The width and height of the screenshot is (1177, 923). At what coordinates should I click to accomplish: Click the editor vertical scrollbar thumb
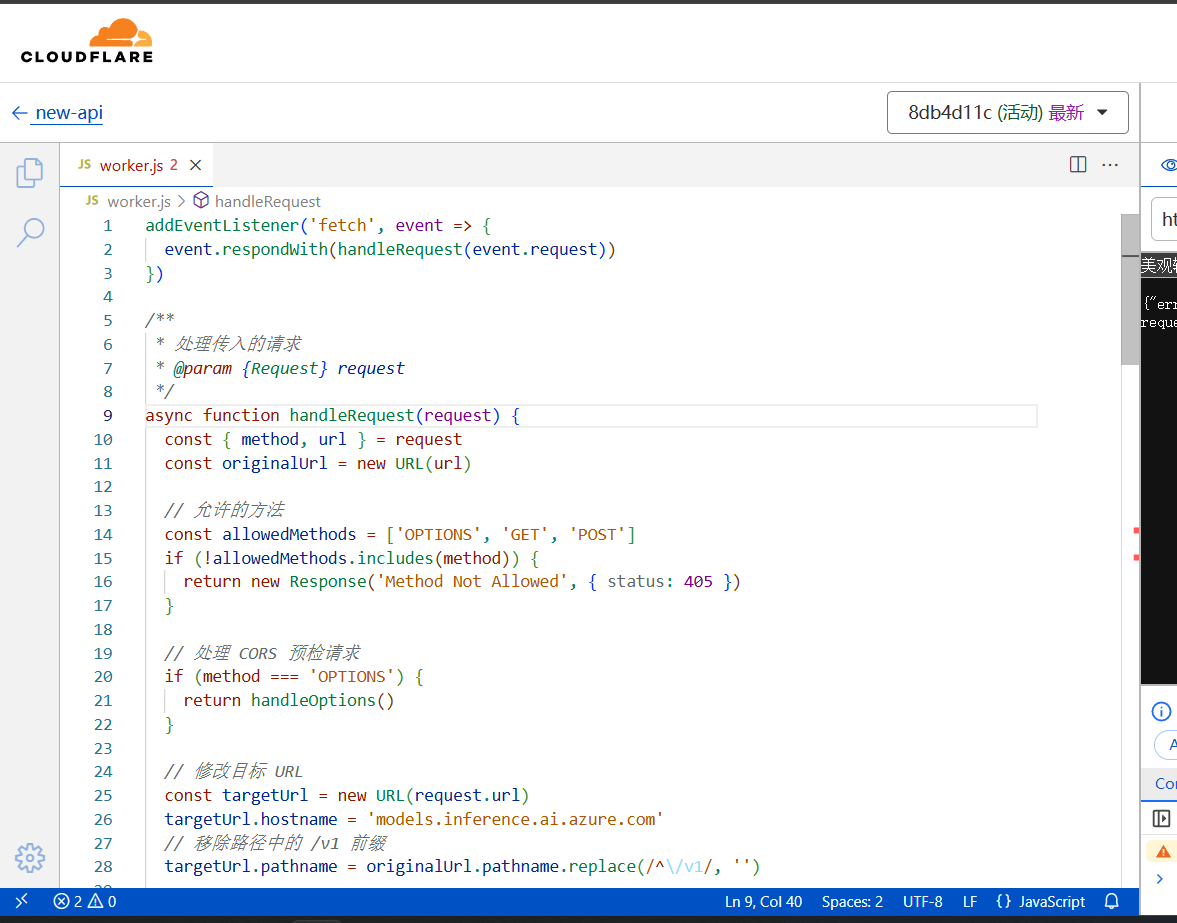(x=1130, y=290)
